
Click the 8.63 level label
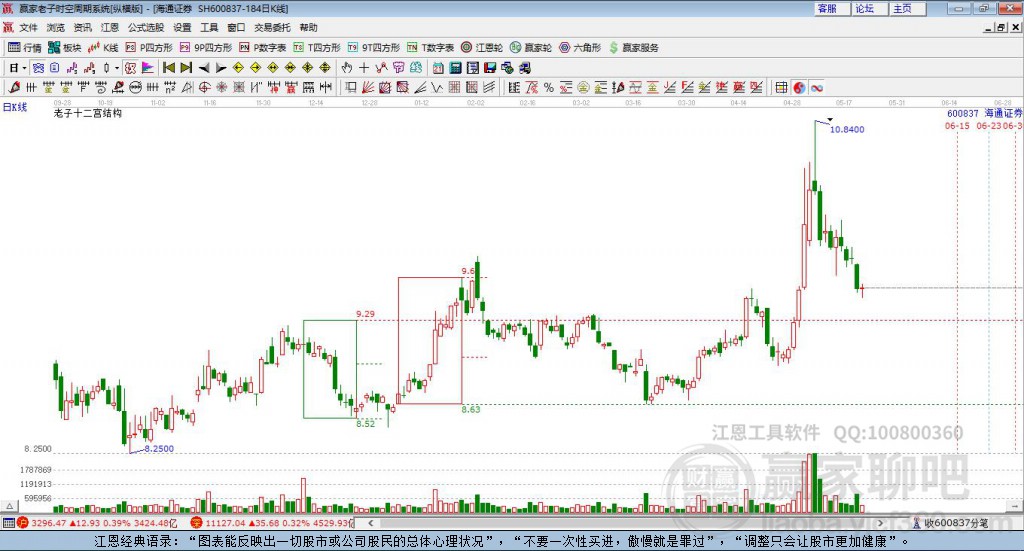pos(471,409)
